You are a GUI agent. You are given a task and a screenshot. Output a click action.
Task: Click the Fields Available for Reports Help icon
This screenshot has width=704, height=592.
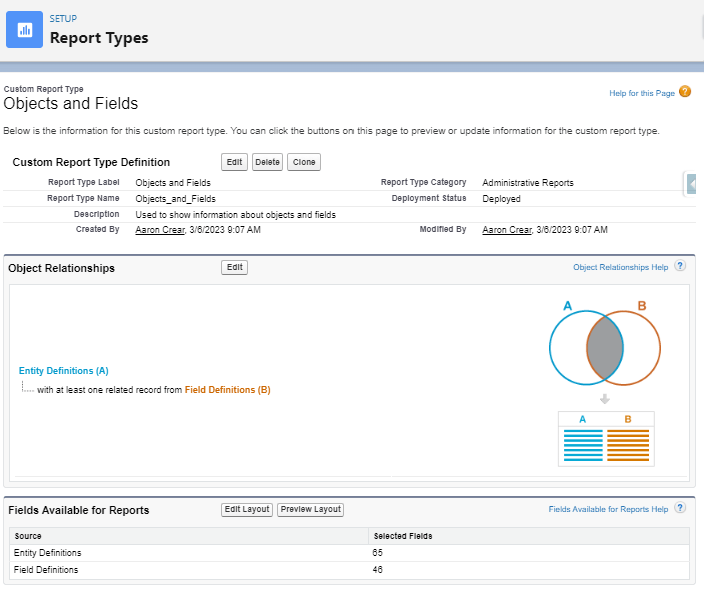[680, 509]
